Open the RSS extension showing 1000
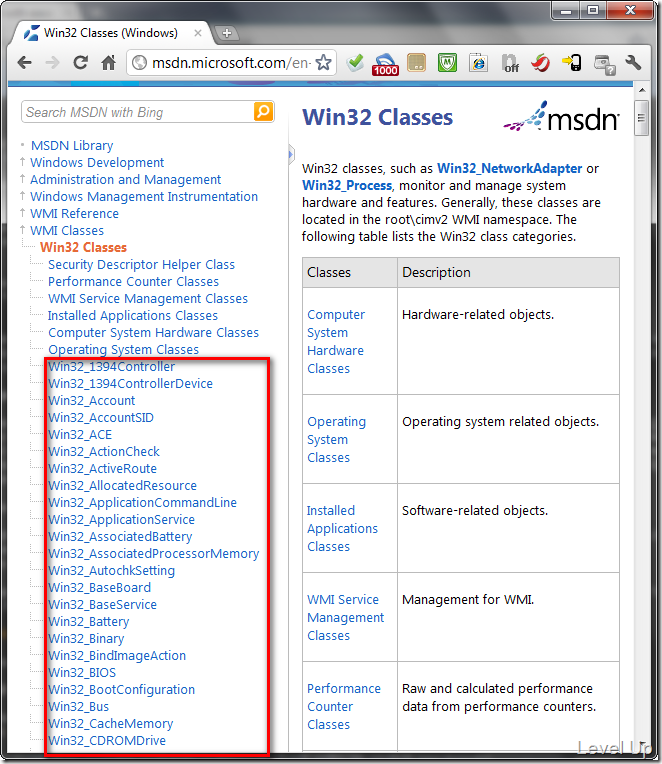 (x=385, y=64)
